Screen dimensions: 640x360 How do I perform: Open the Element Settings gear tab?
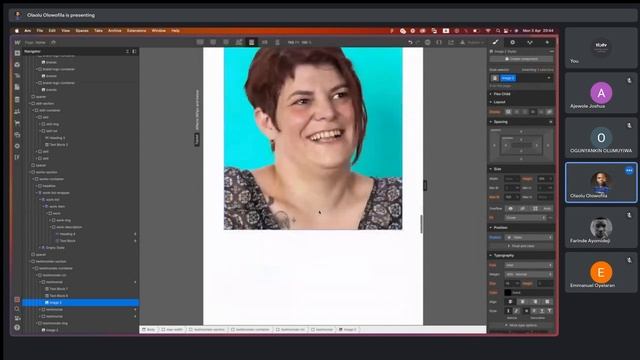click(513, 42)
